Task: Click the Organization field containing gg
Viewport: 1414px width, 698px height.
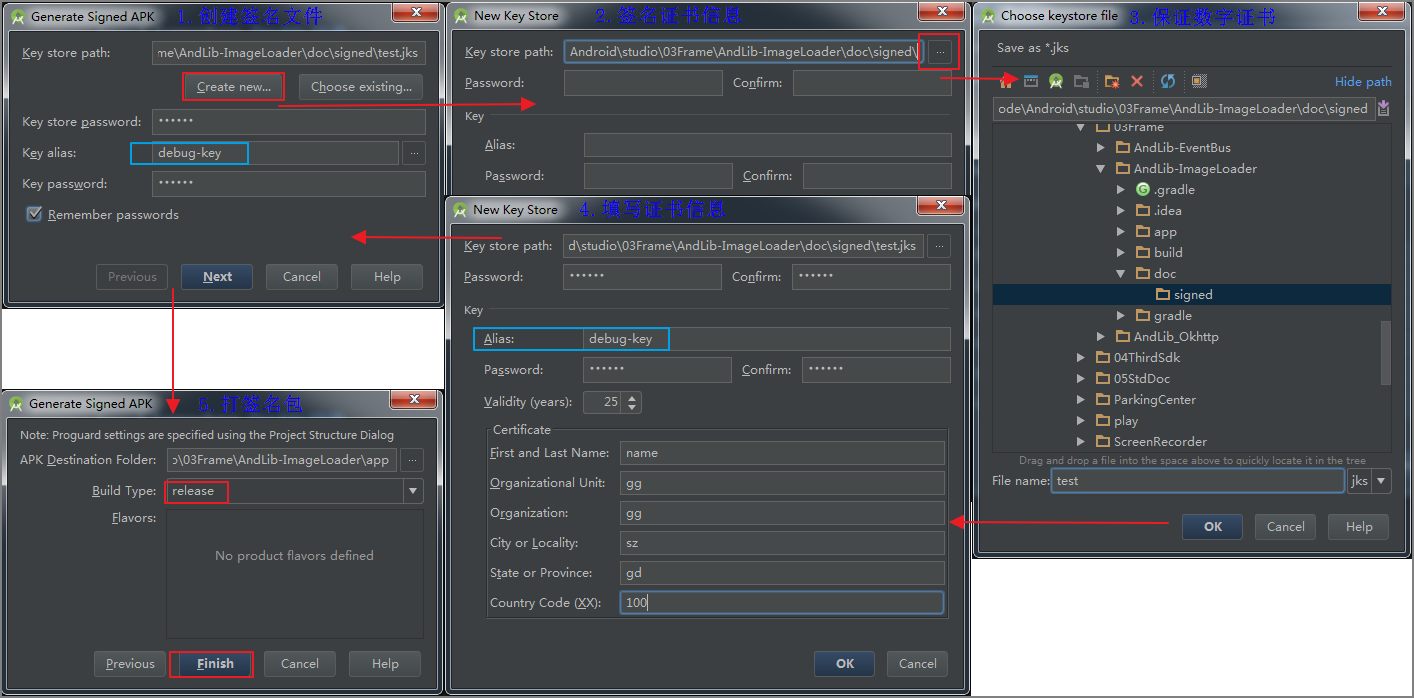Action: coord(782,513)
